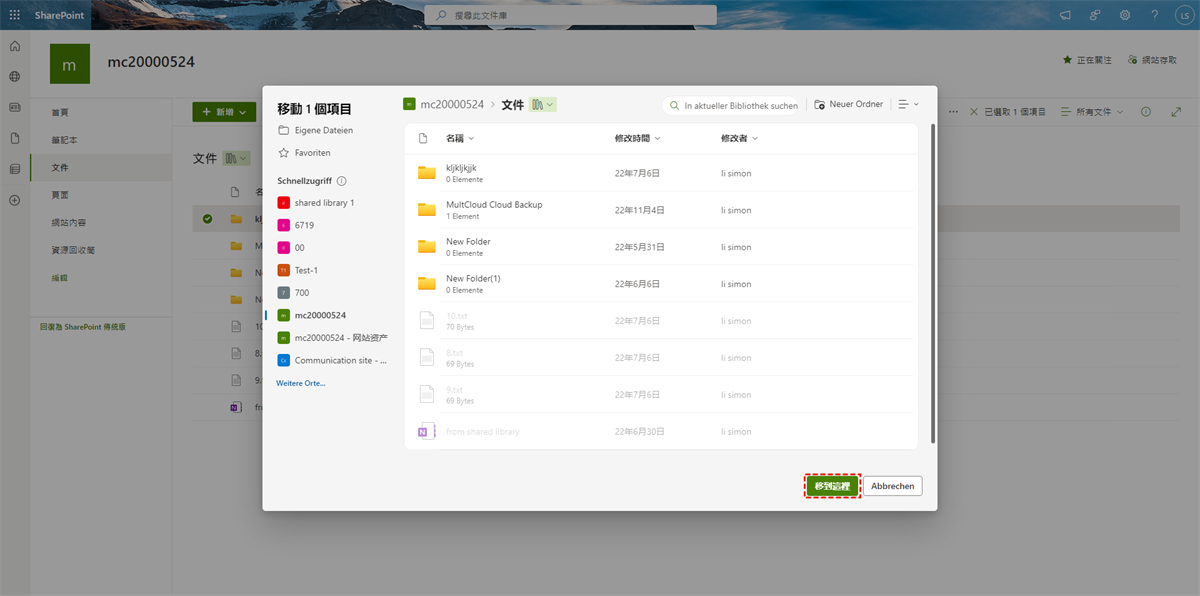Open the megaphone notifications icon in header
The width and height of the screenshot is (1200, 596).
point(1065,15)
